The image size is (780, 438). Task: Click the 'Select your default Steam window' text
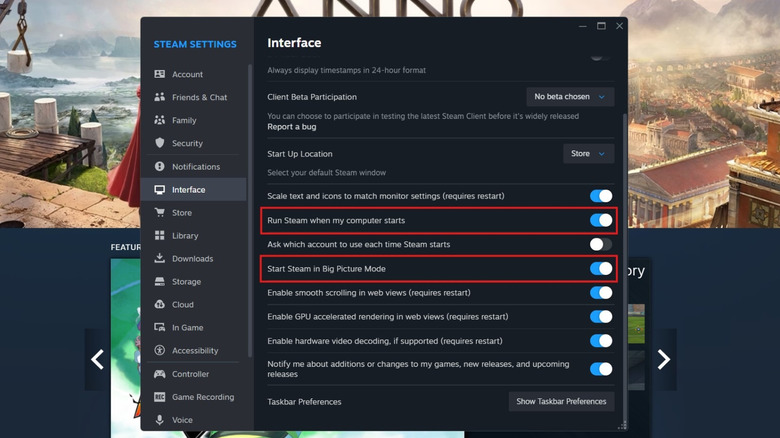pos(326,173)
